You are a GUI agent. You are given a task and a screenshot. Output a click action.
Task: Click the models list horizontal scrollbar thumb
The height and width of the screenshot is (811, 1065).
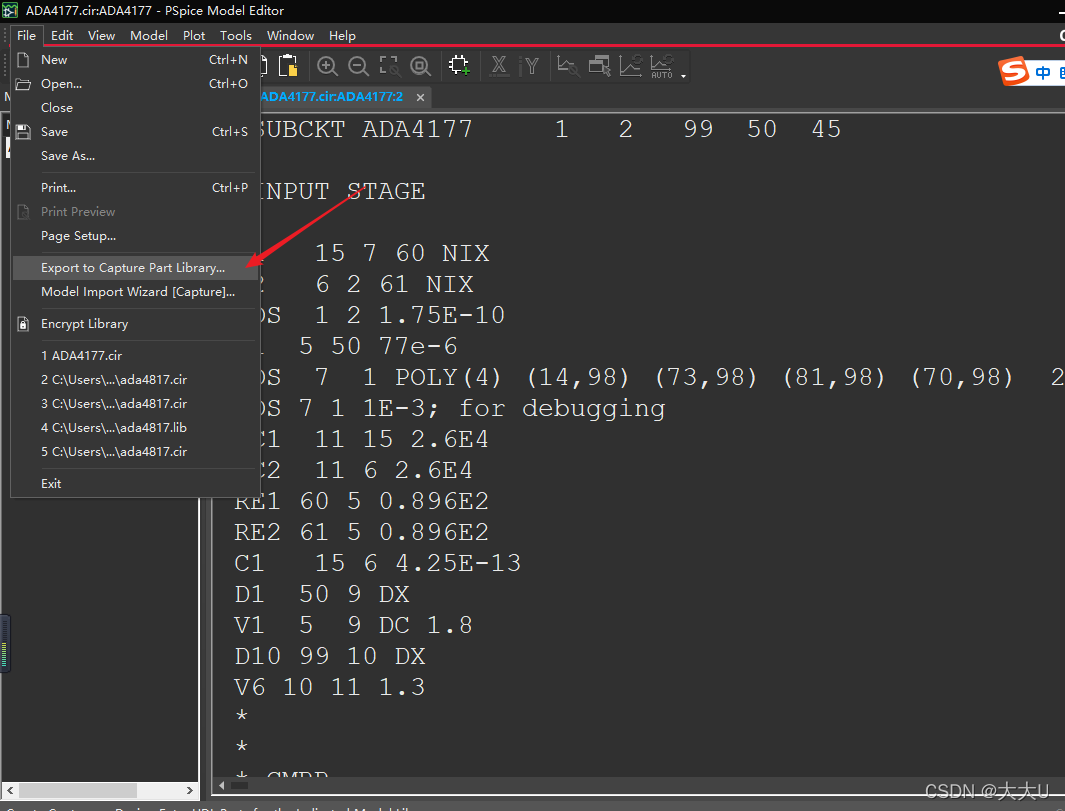[x=77, y=791]
